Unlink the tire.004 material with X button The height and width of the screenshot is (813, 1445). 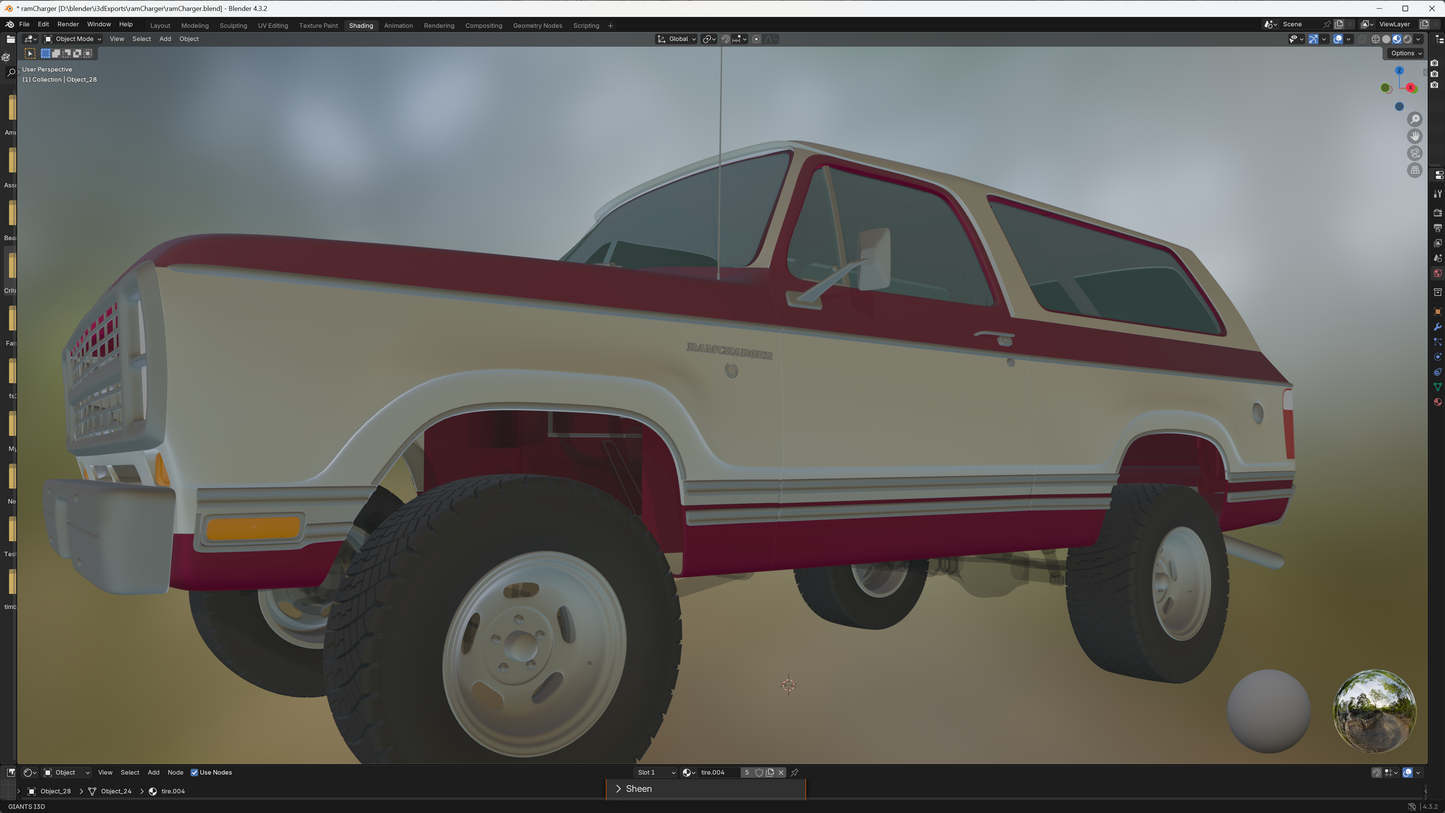[781, 772]
